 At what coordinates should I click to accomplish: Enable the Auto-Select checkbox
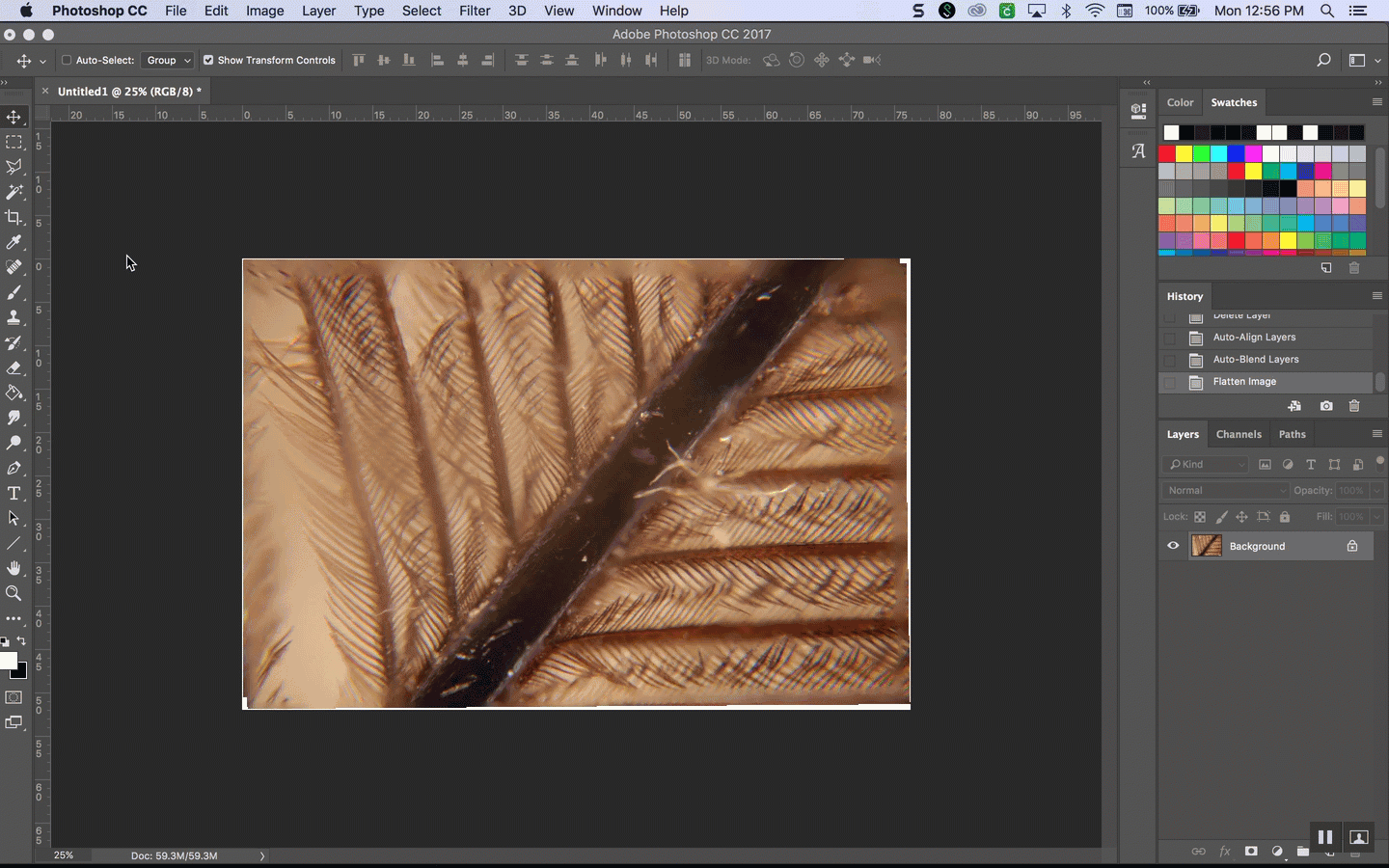click(67, 60)
